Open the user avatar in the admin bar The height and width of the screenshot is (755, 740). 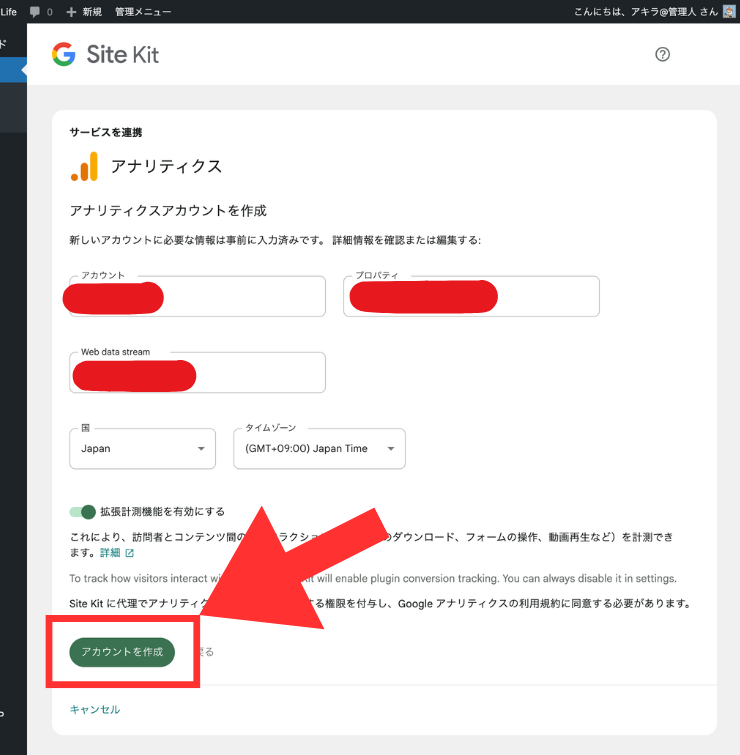click(x=729, y=11)
